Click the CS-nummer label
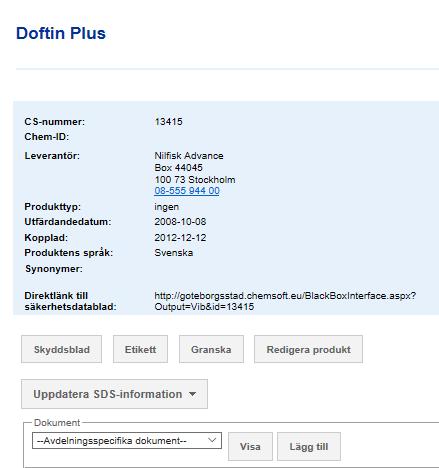Image resolution: width=439 pixels, height=468 pixels. click(x=55, y=122)
